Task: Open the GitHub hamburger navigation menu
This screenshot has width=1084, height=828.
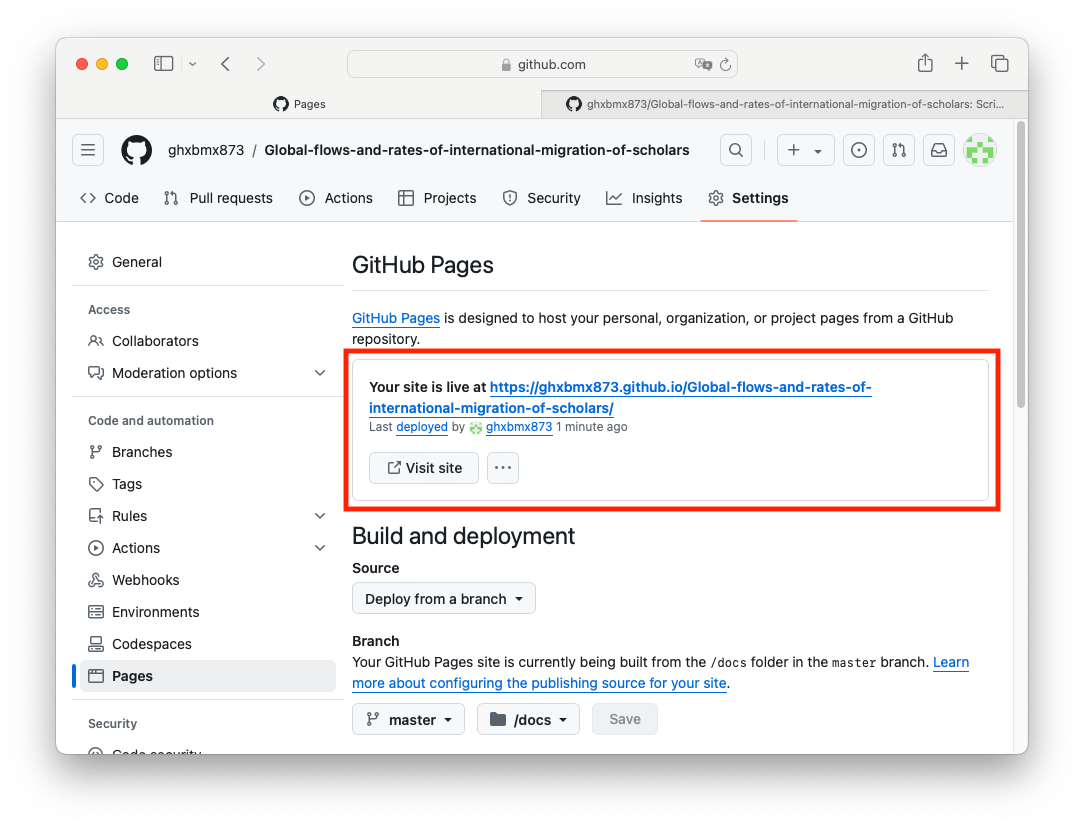Action: click(x=88, y=150)
